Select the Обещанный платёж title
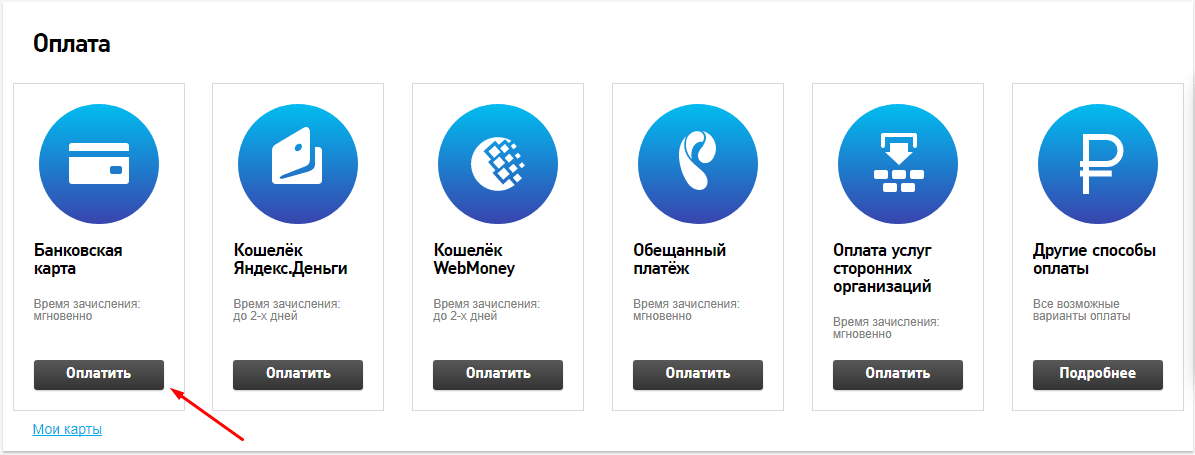This screenshot has height=455, width=1195. pos(679,260)
